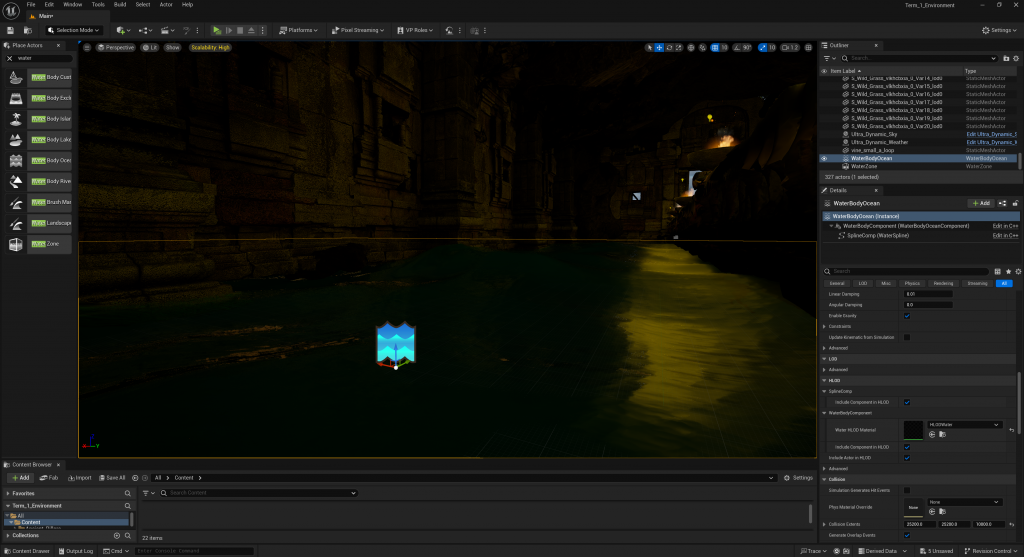Click Edit in C++ for WaterBodyComponent
1024x557 pixels.
coord(1005,226)
